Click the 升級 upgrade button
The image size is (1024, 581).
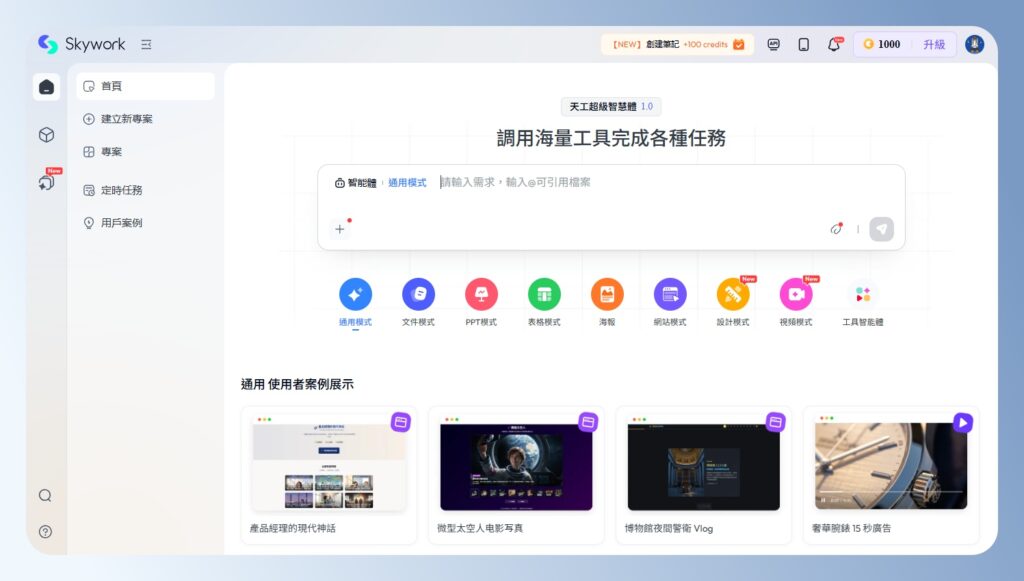[936, 44]
